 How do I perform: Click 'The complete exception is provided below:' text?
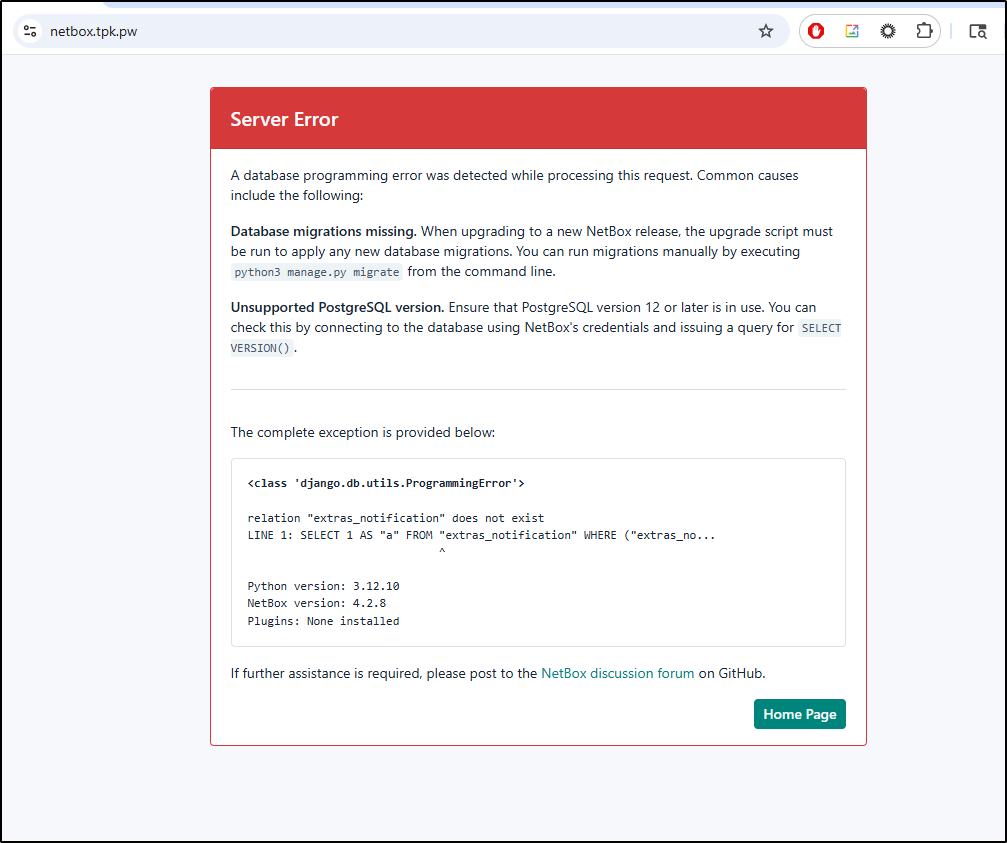coord(363,432)
